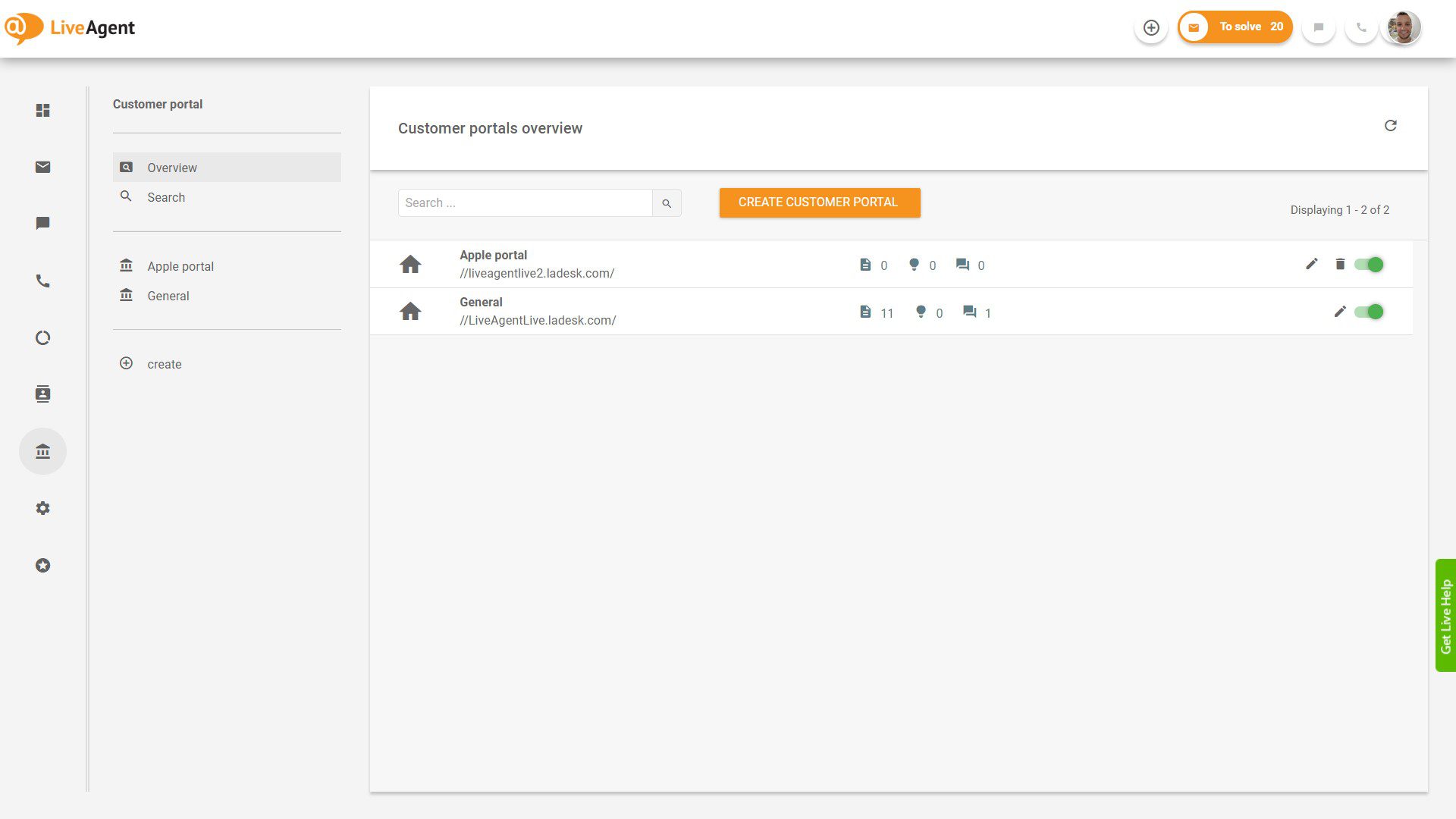
Task: Select Search menu item in sidebar
Action: click(x=166, y=197)
